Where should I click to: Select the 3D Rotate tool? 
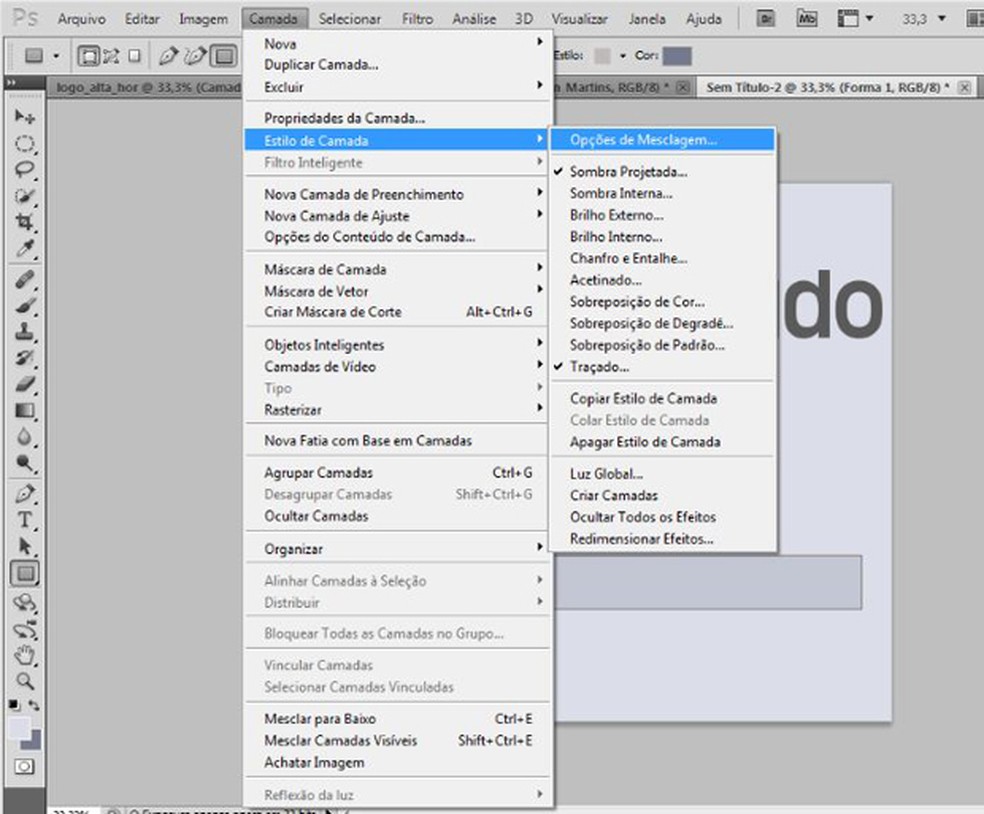pyautogui.click(x=24, y=603)
